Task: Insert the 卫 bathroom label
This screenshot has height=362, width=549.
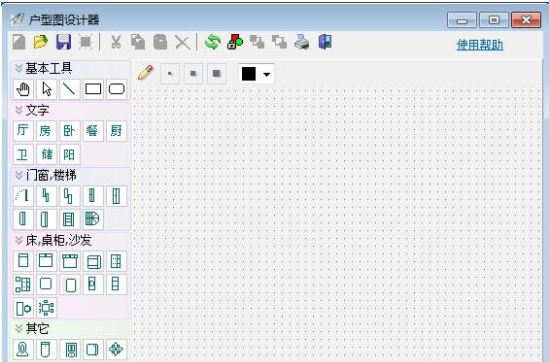Action: click(x=23, y=154)
